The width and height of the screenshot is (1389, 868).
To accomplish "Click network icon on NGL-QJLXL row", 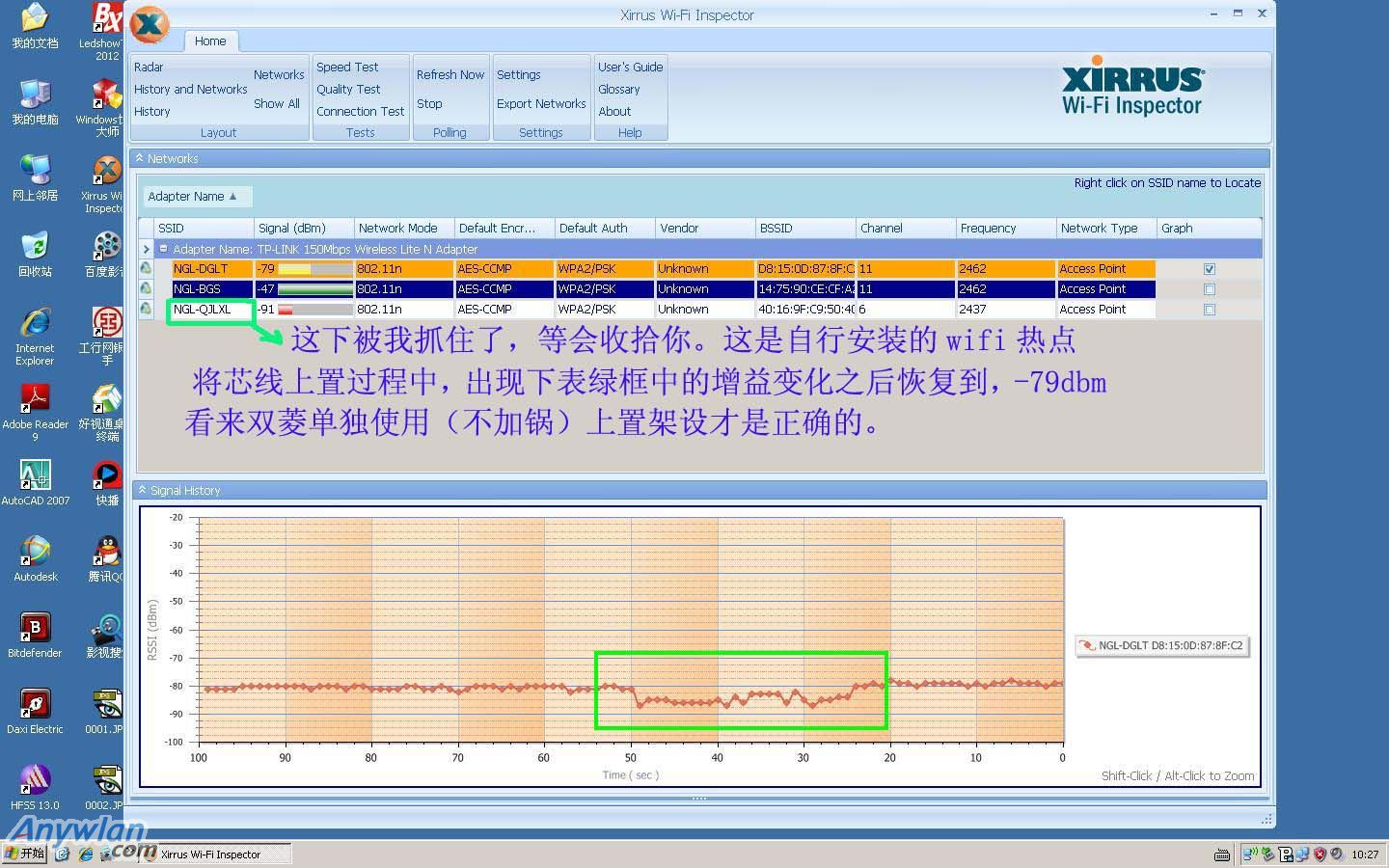I will tap(146, 309).
